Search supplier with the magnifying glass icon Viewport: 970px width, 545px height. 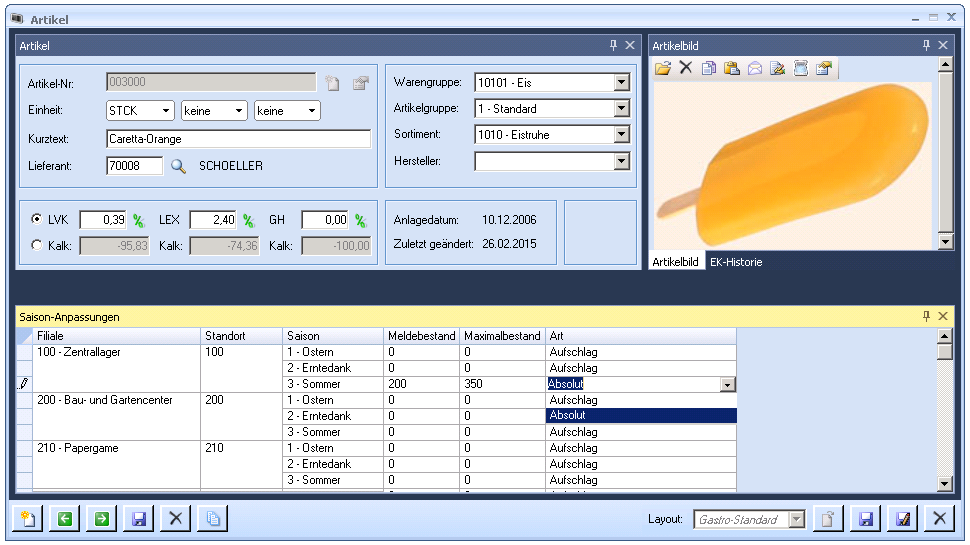coord(178,166)
